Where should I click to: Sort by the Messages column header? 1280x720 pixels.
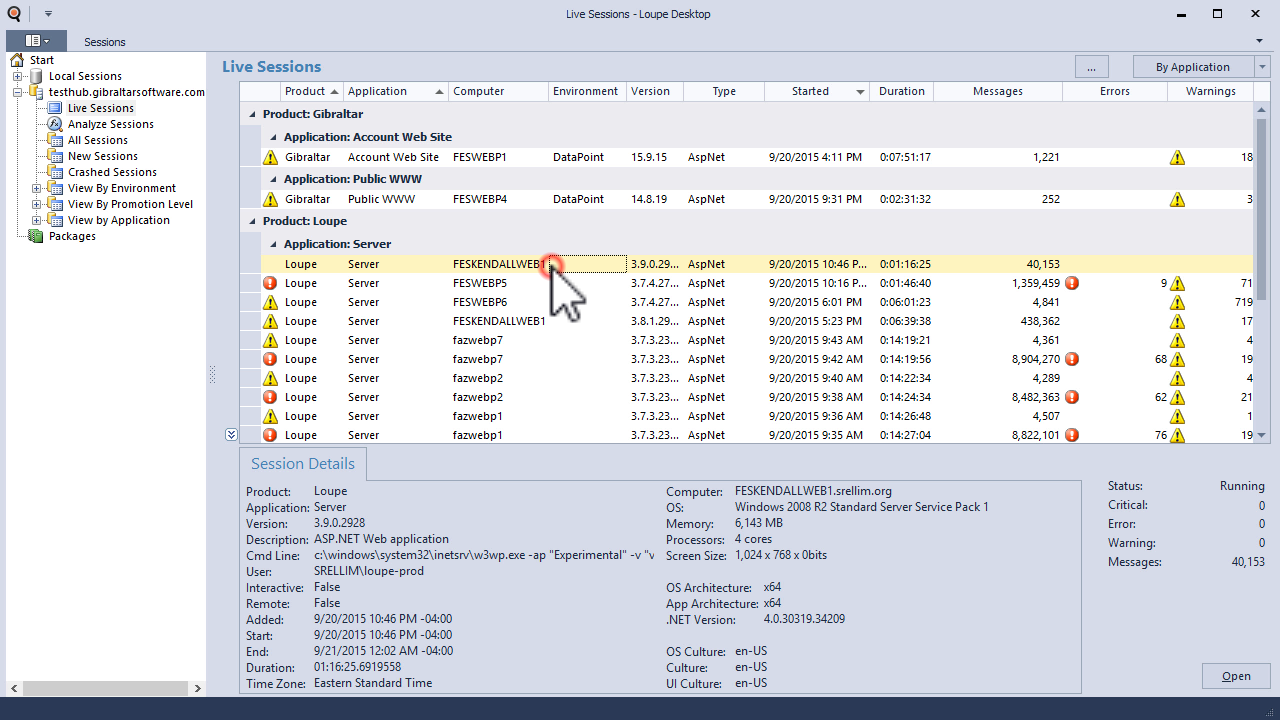pyautogui.click(x=997, y=91)
